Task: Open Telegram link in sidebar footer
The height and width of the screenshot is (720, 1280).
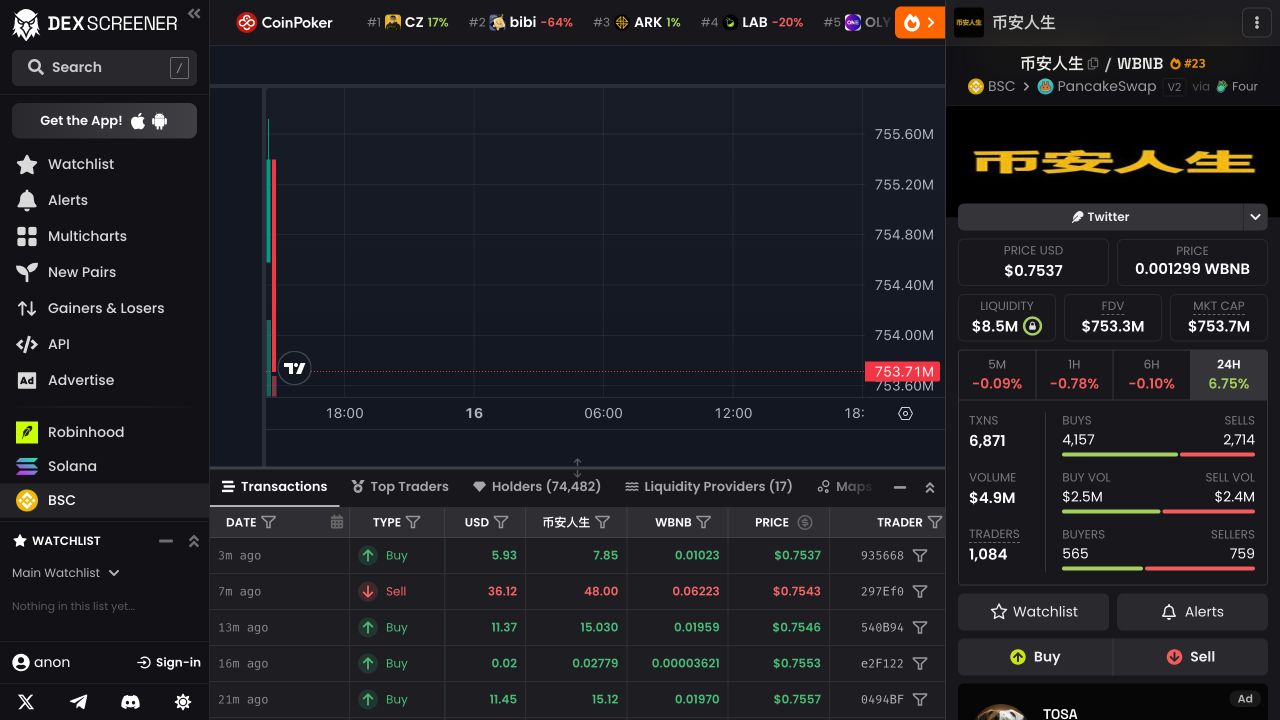Action: pyautogui.click(x=78, y=702)
